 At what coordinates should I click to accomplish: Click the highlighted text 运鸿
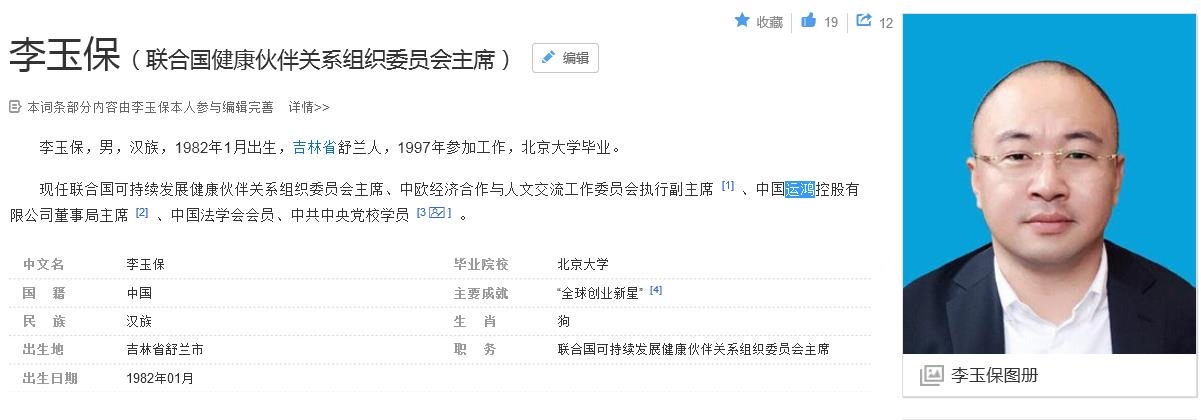coord(800,188)
